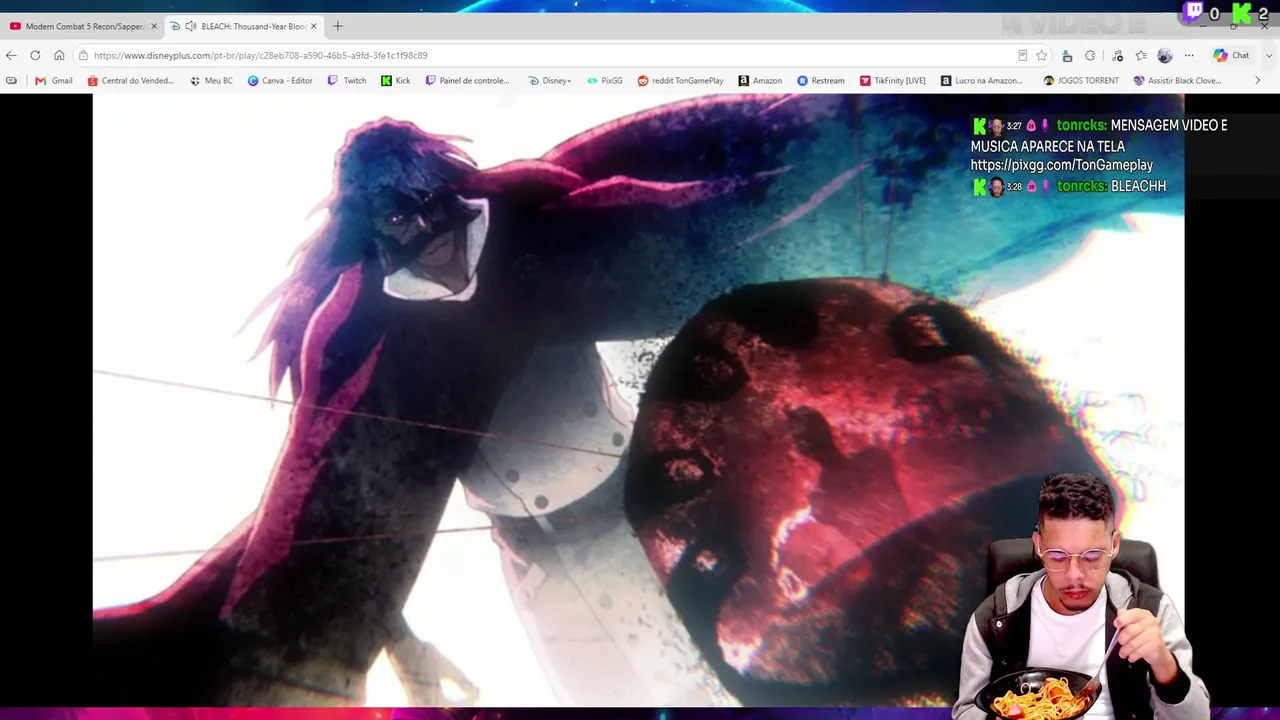Open the Meu BC bookmark
The image size is (1280, 720).
[x=211, y=80]
